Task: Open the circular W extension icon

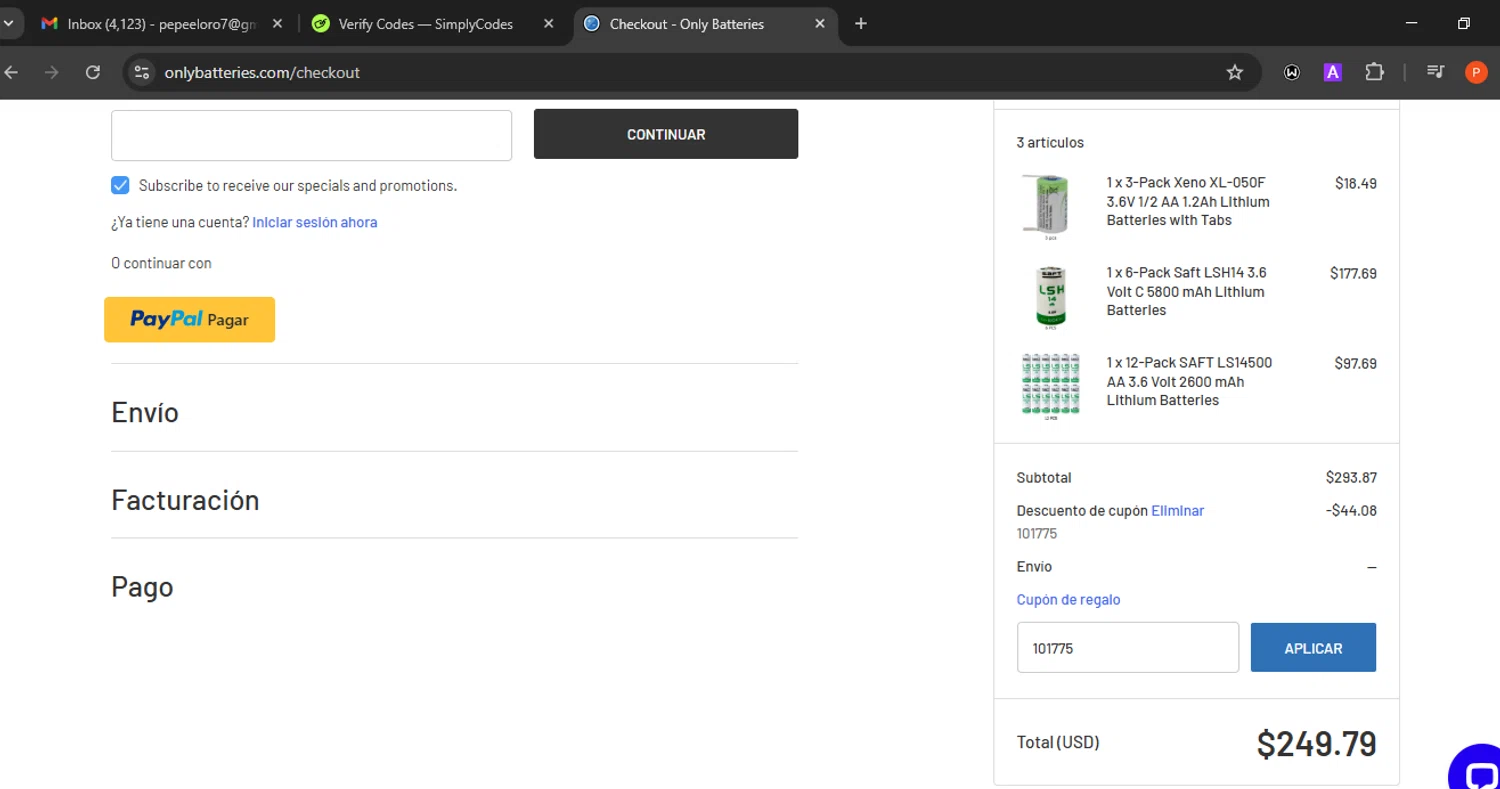Action: click(1292, 72)
